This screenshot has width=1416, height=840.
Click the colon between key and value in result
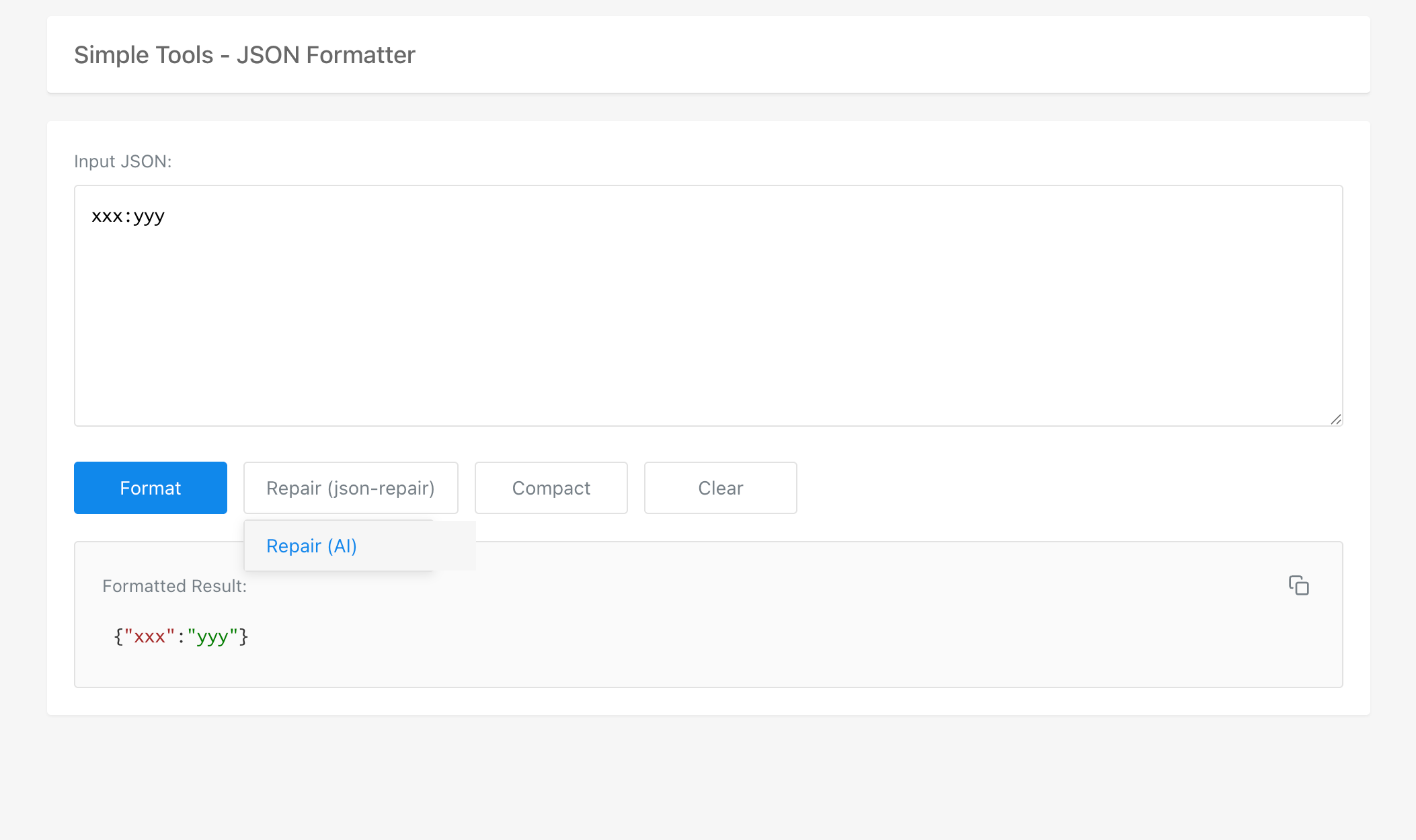pos(181,636)
